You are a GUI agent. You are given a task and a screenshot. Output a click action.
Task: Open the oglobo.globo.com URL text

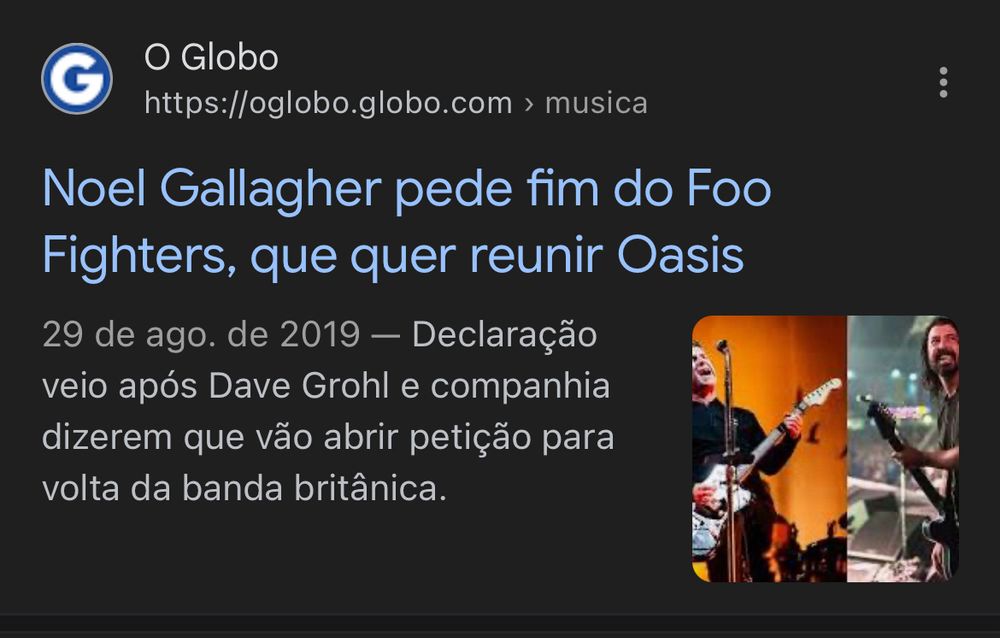click(x=328, y=103)
